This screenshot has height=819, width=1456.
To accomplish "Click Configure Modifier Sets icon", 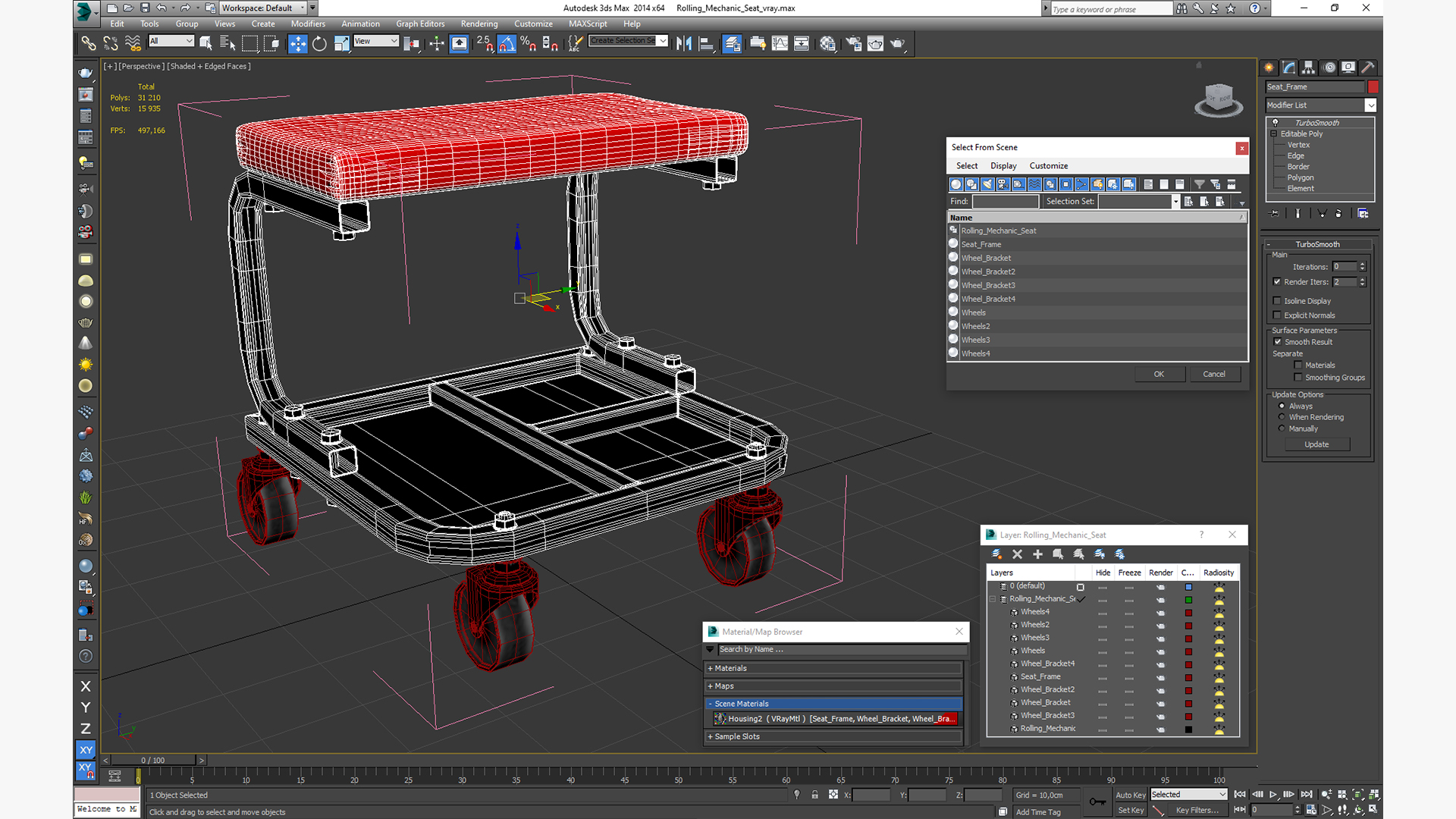I will pos(1363,214).
